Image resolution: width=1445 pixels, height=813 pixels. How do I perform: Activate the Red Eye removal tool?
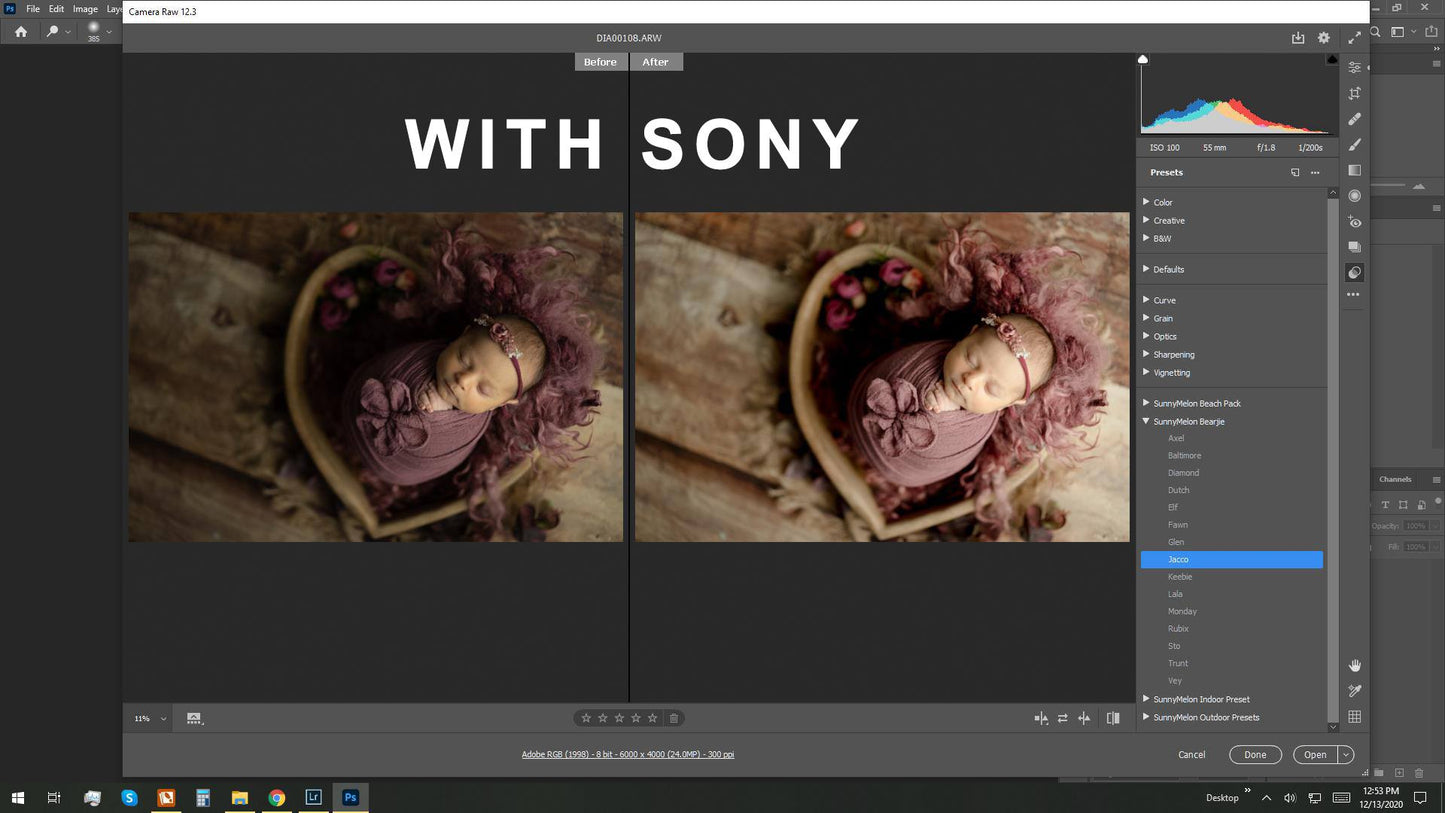coord(1354,222)
